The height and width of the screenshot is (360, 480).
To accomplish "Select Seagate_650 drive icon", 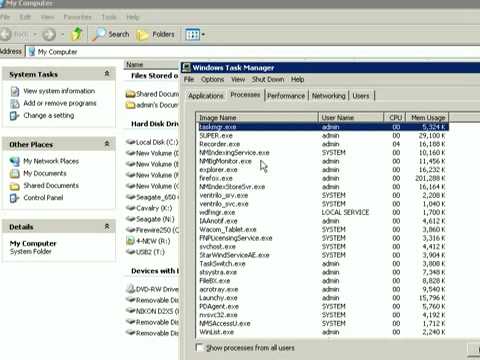I will (x=130, y=197).
